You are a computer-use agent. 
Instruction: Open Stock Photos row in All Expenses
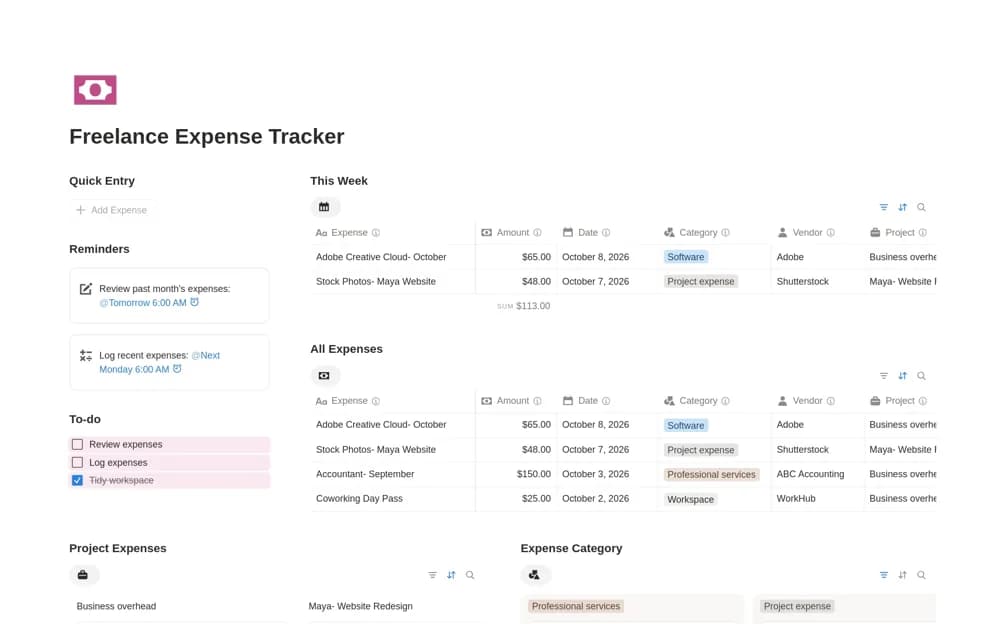[x=376, y=449]
